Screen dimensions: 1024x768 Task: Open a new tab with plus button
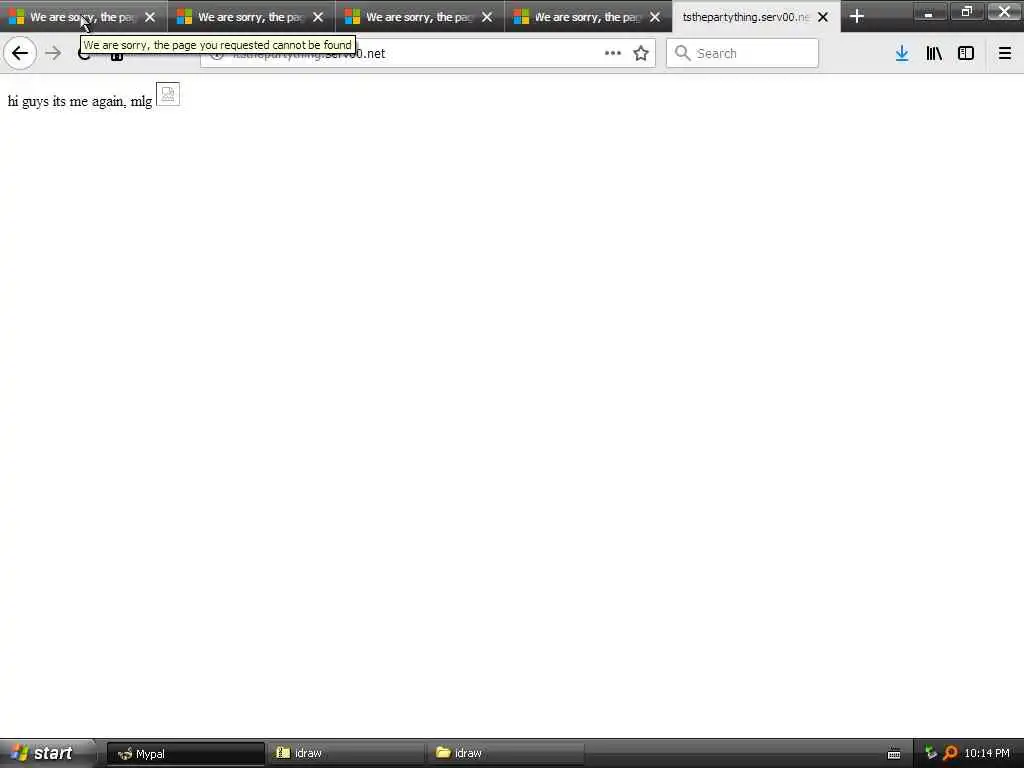[x=857, y=16]
